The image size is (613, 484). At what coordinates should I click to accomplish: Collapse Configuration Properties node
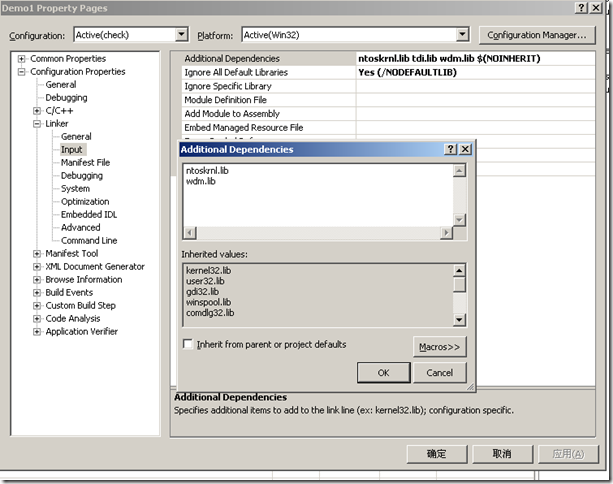(x=21, y=72)
